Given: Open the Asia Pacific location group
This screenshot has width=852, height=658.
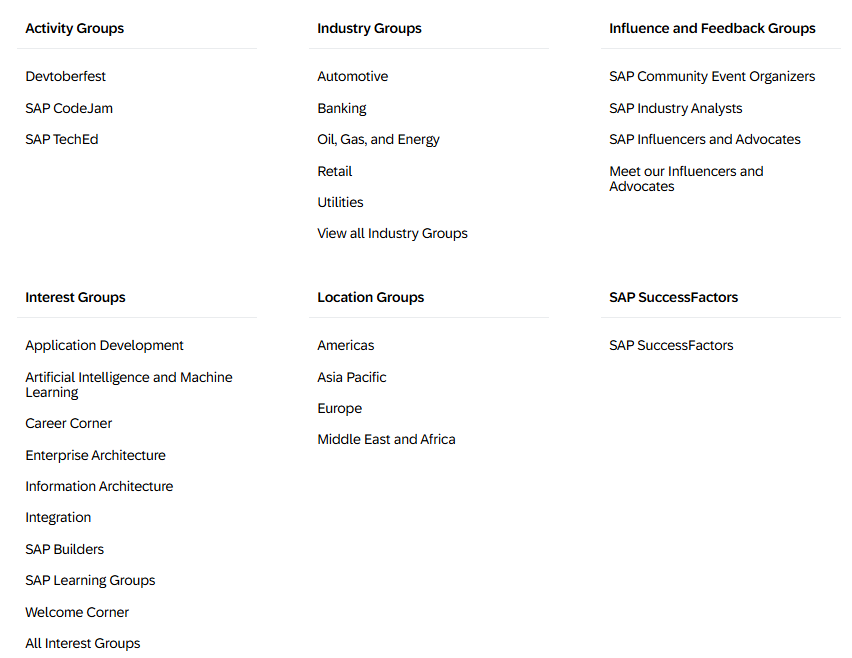Looking at the screenshot, I should click(352, 377).
